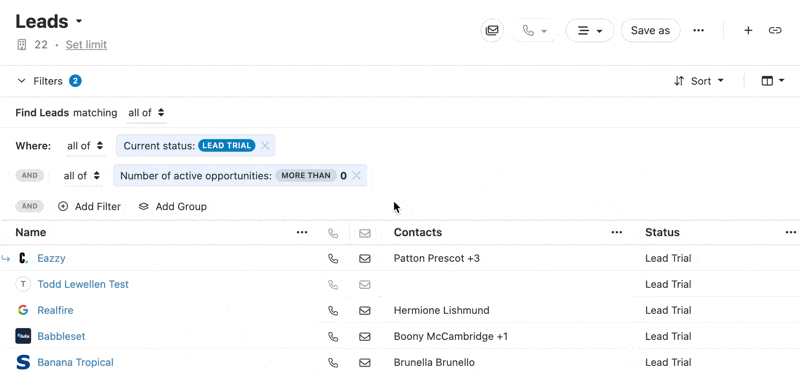Open Name column options ellipsis
This screenshot has width=800, height=380.
point(302,233)
